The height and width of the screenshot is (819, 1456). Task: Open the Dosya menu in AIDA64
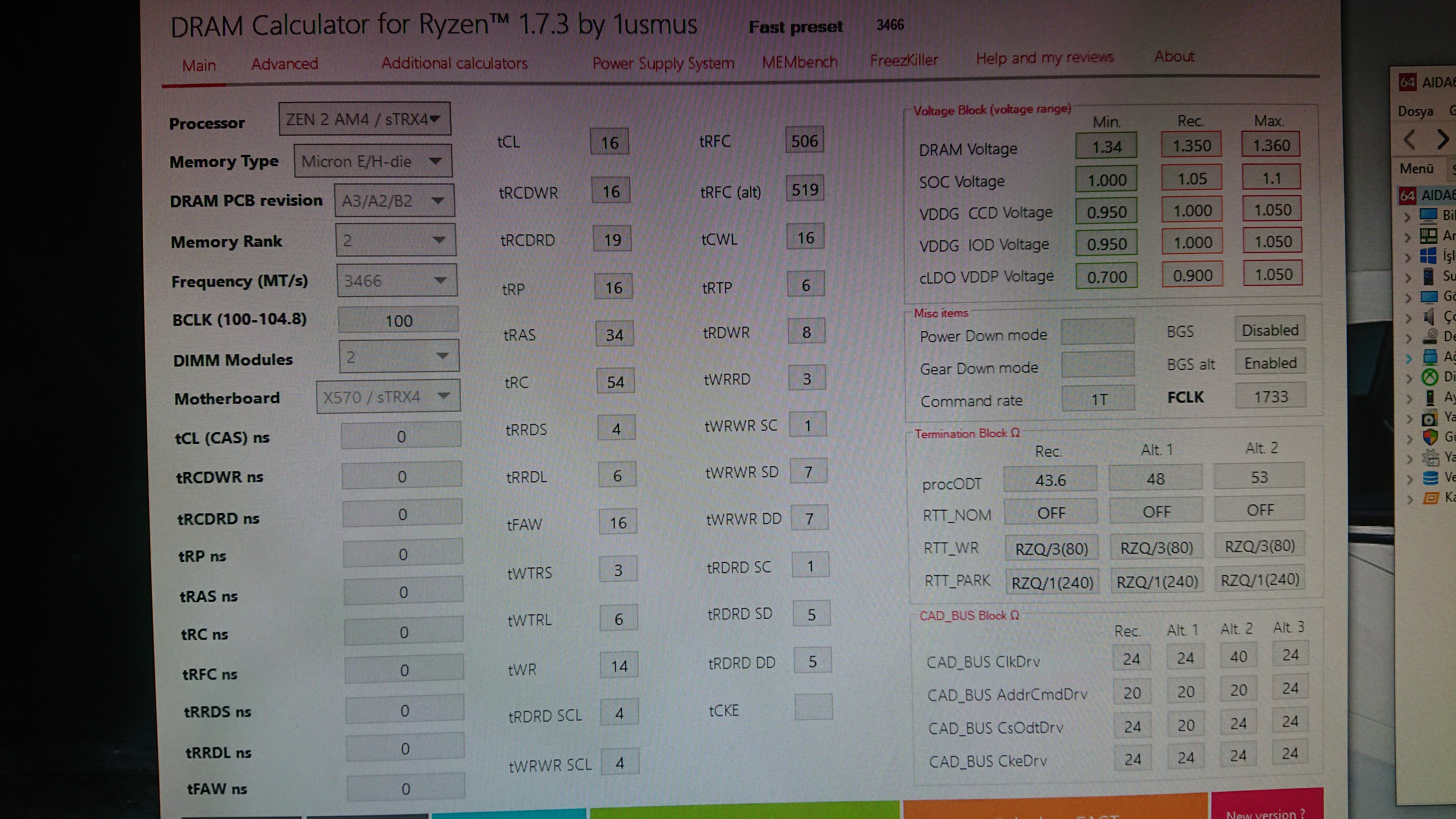coord(1416,111)
